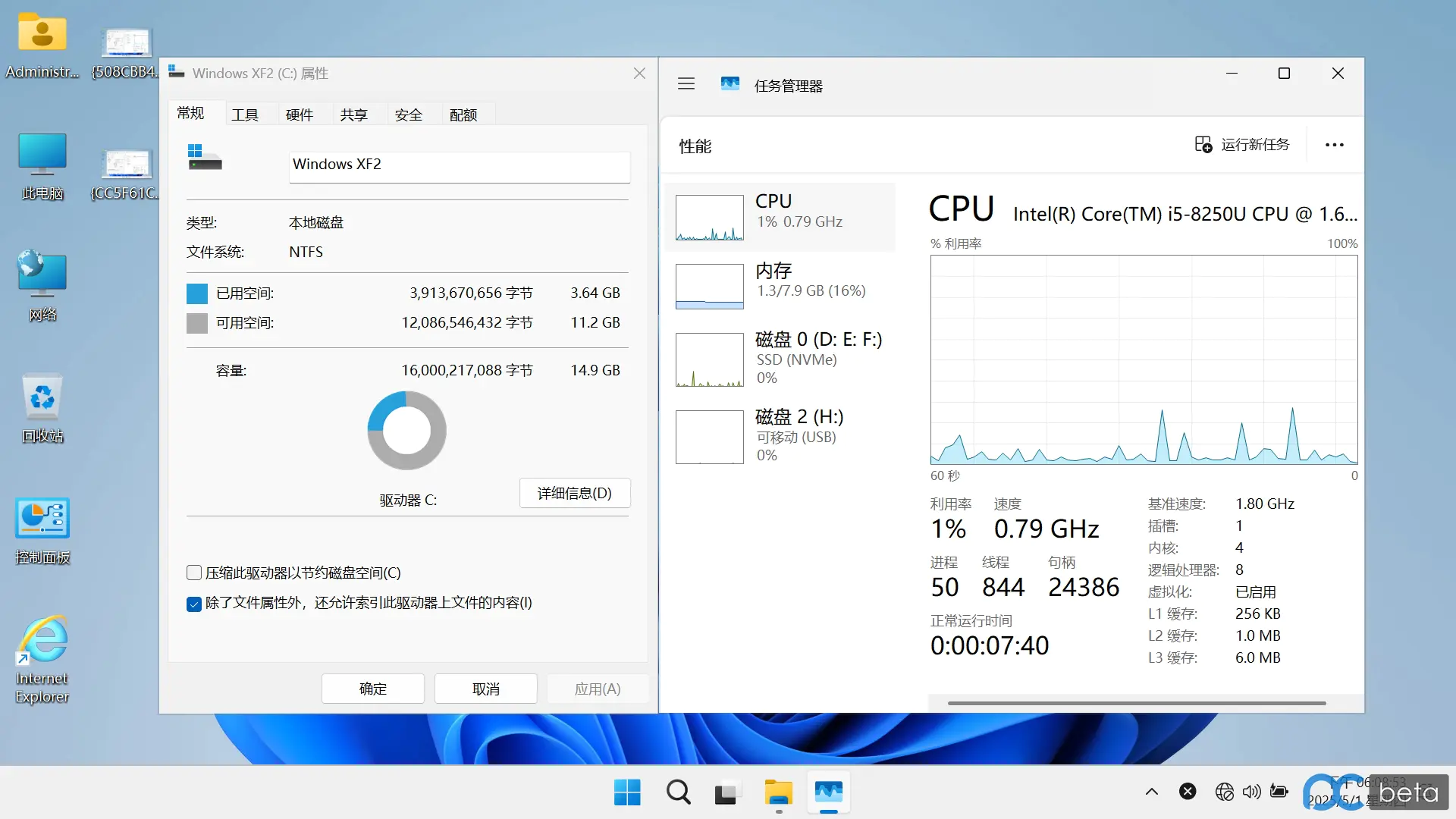Click the uptime value 0:00:07:40
Viewport: 1456px width, 819px height.
coord(990,645)
